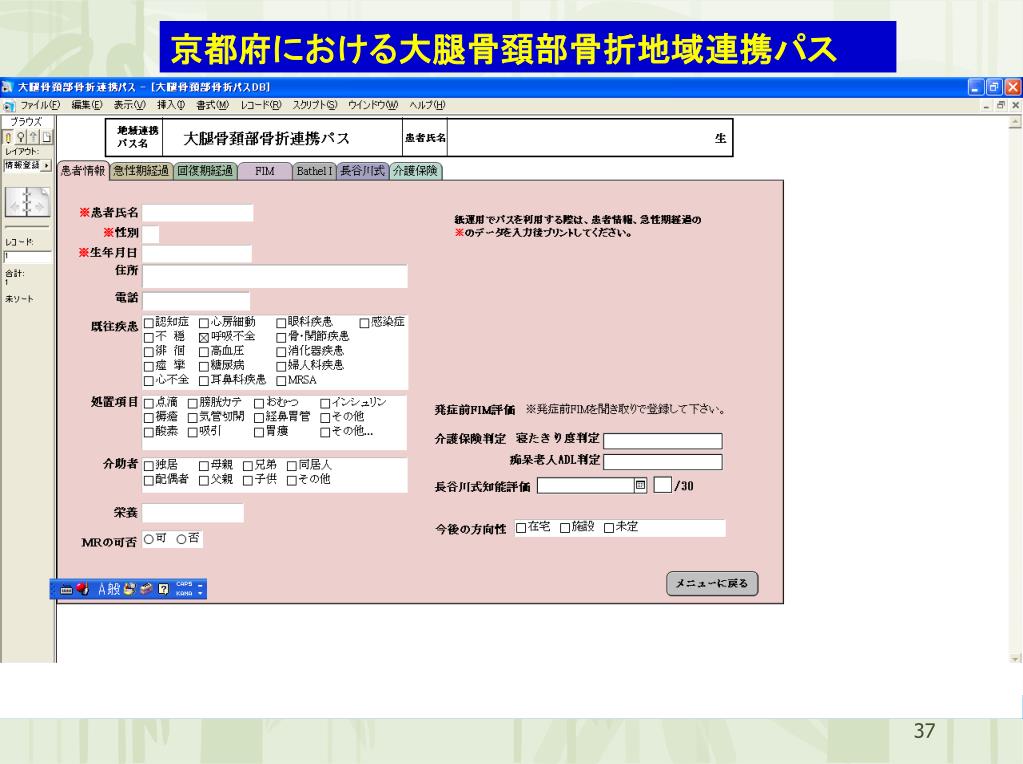
Task: Check the 在宅 direction checkbox
Action: tap(521, 528)
